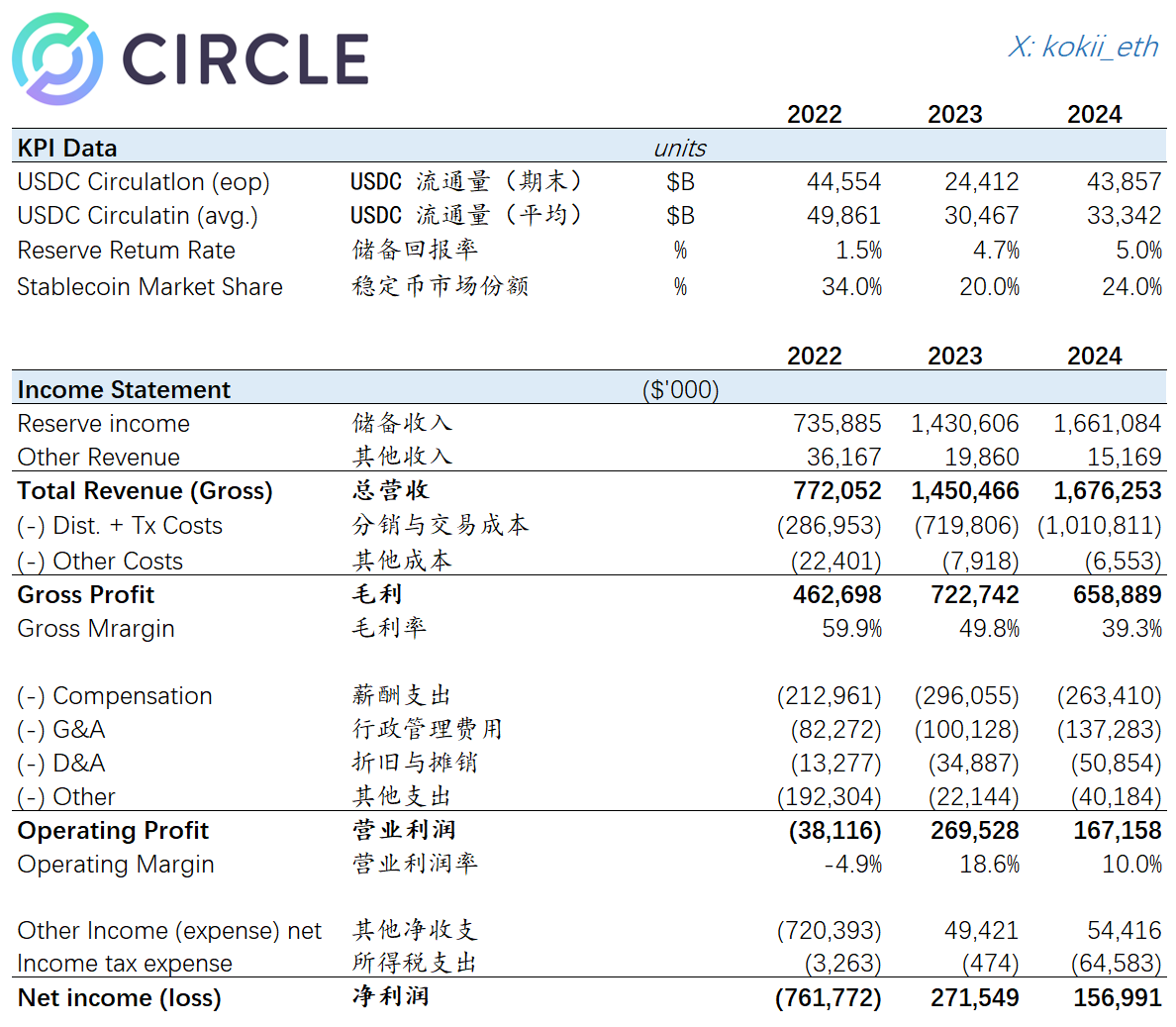
Task: Click operating margin 18.6% cell
Action: 989,865
